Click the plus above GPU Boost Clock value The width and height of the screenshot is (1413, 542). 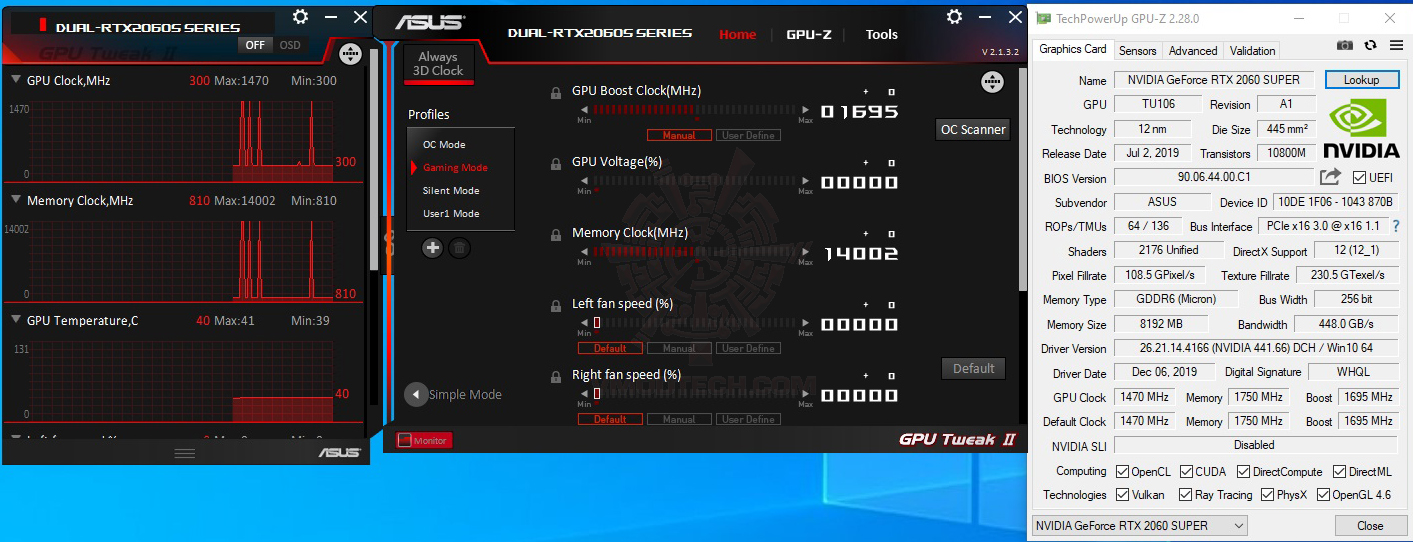coord(866,91)
